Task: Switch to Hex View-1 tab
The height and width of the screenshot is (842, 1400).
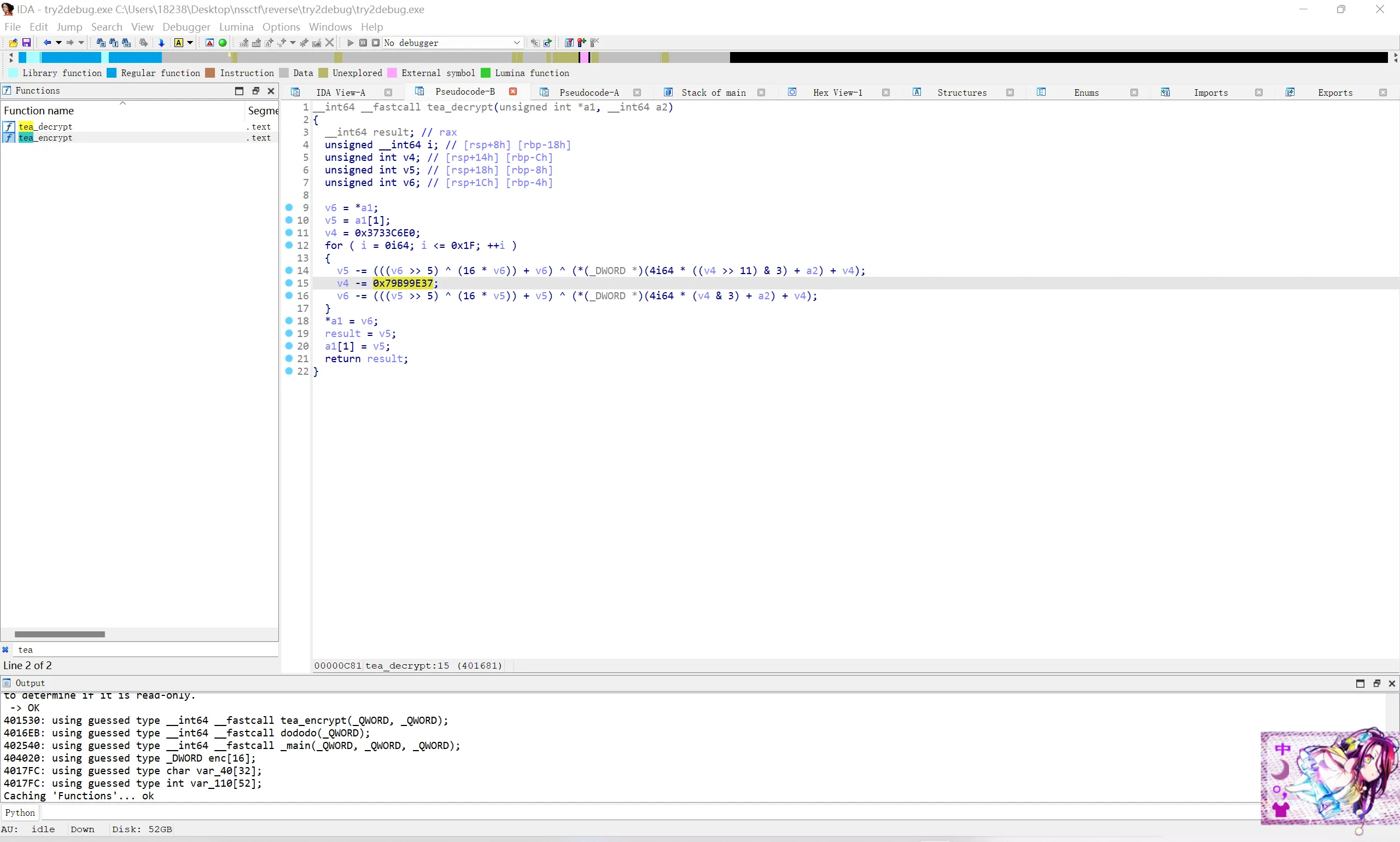Action: 837,92
